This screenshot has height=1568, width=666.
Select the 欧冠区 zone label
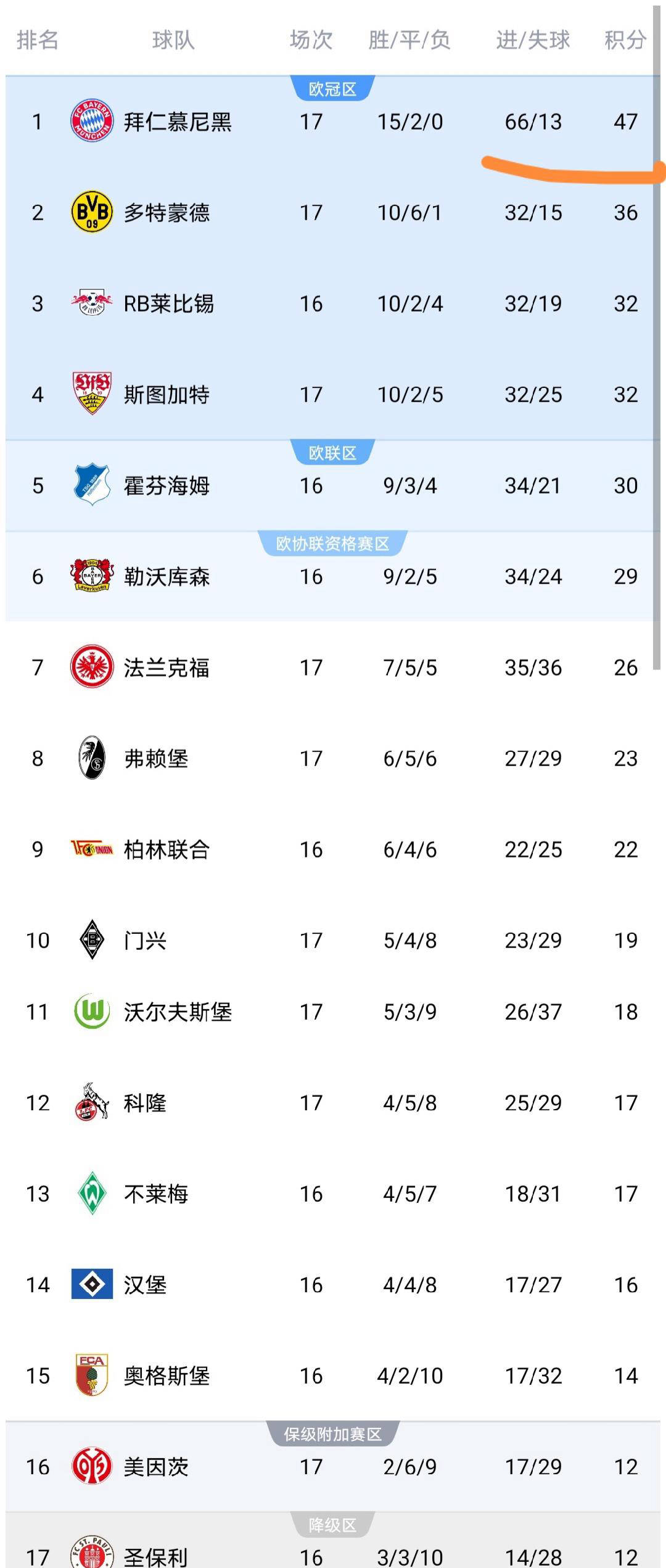click(332, 89)
